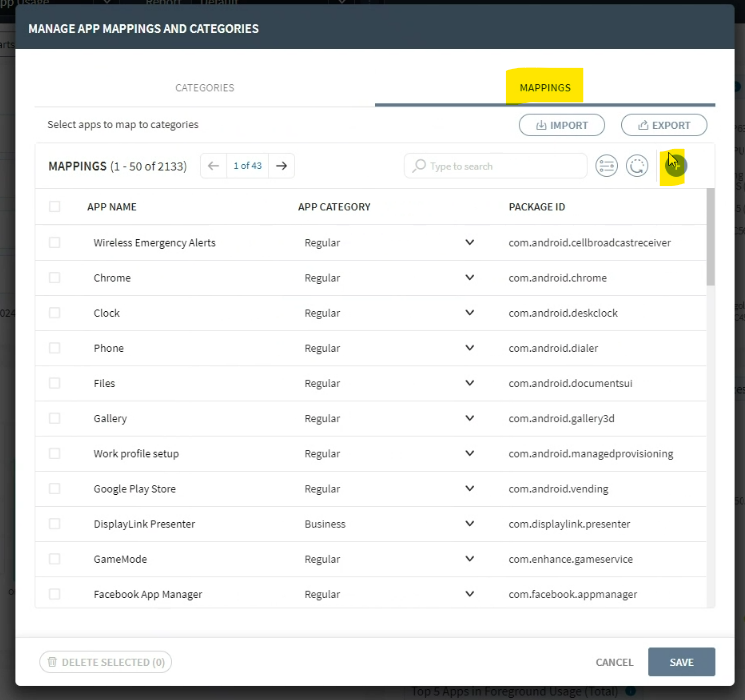Click the add mapping plus icon
Image resolution: width=745 pixels, height=700 pixels.
tap(676, 166)
